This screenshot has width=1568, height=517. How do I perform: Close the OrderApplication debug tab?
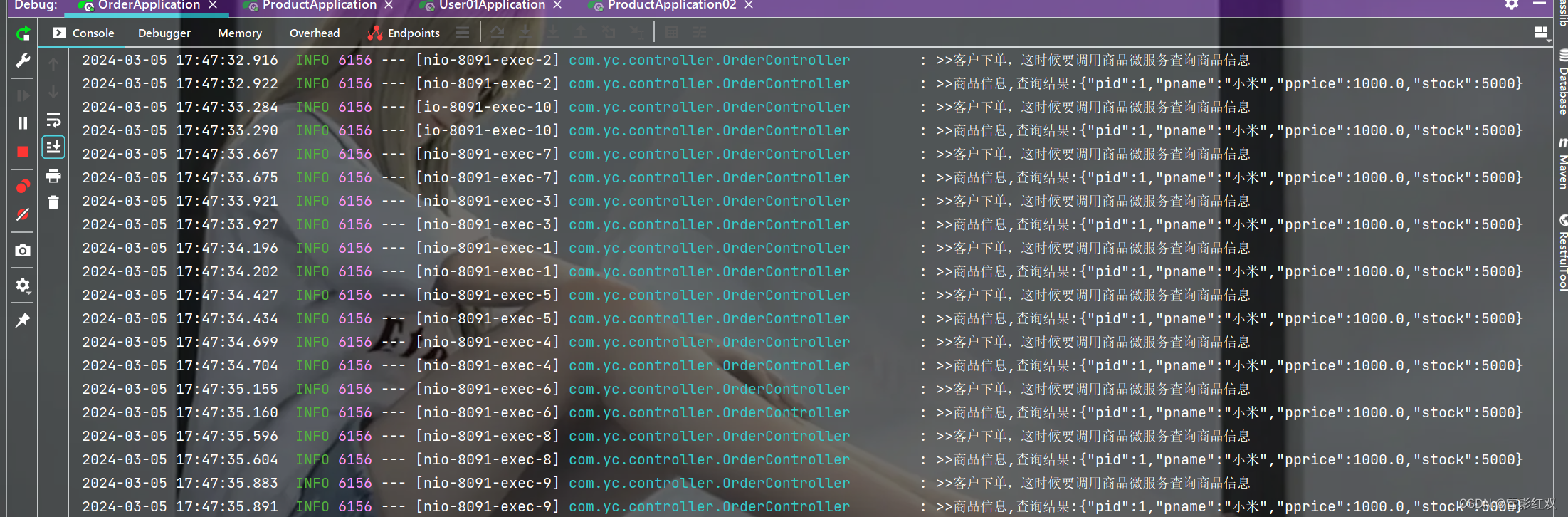[213, 5]
